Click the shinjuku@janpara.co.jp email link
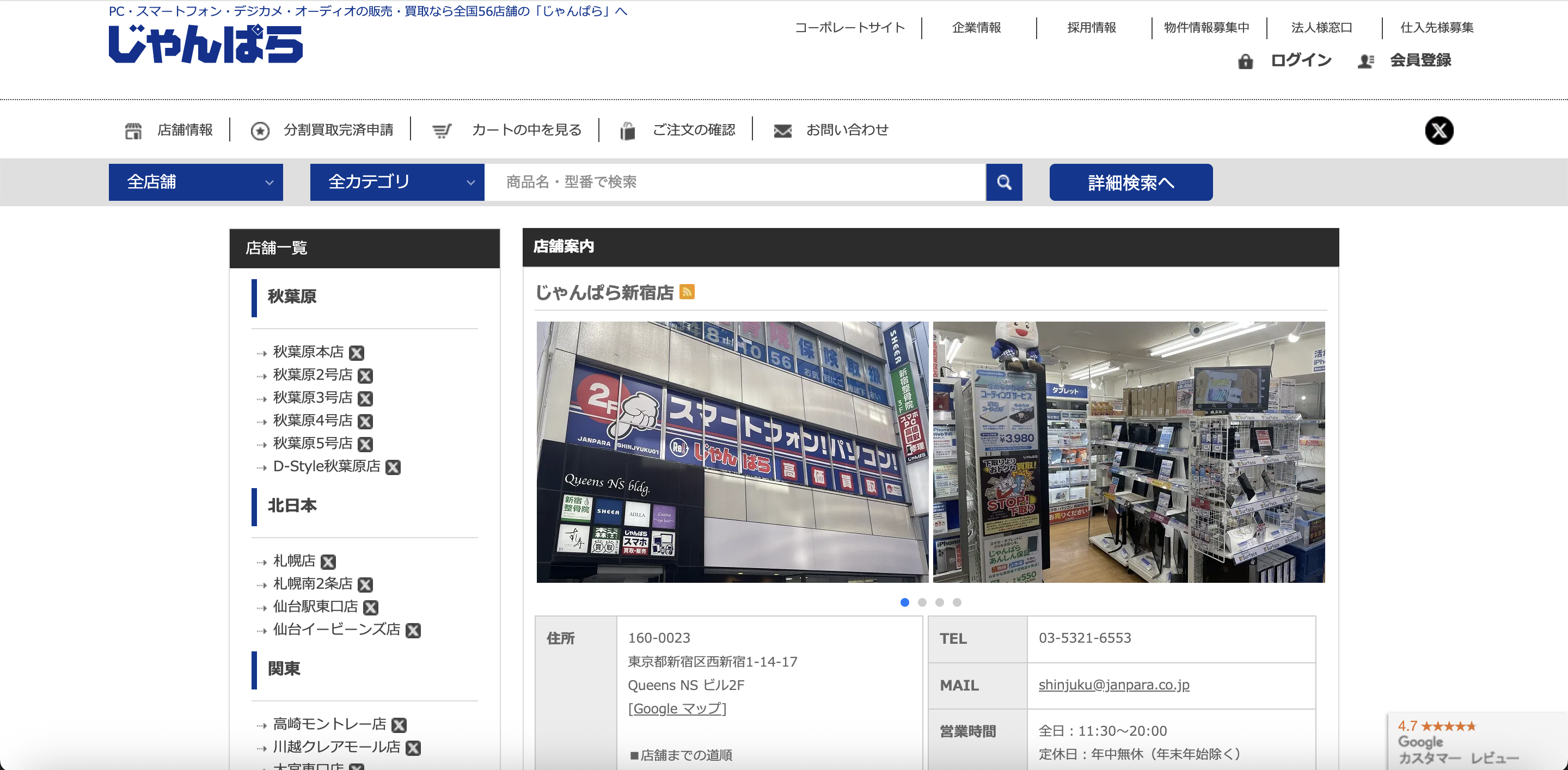 click(1113, 685)
